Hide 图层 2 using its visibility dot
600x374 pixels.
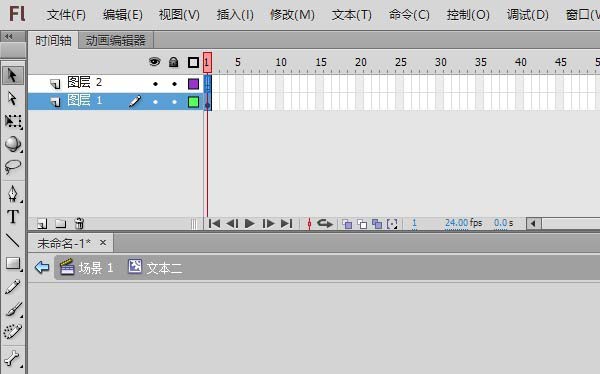(155, 83)
